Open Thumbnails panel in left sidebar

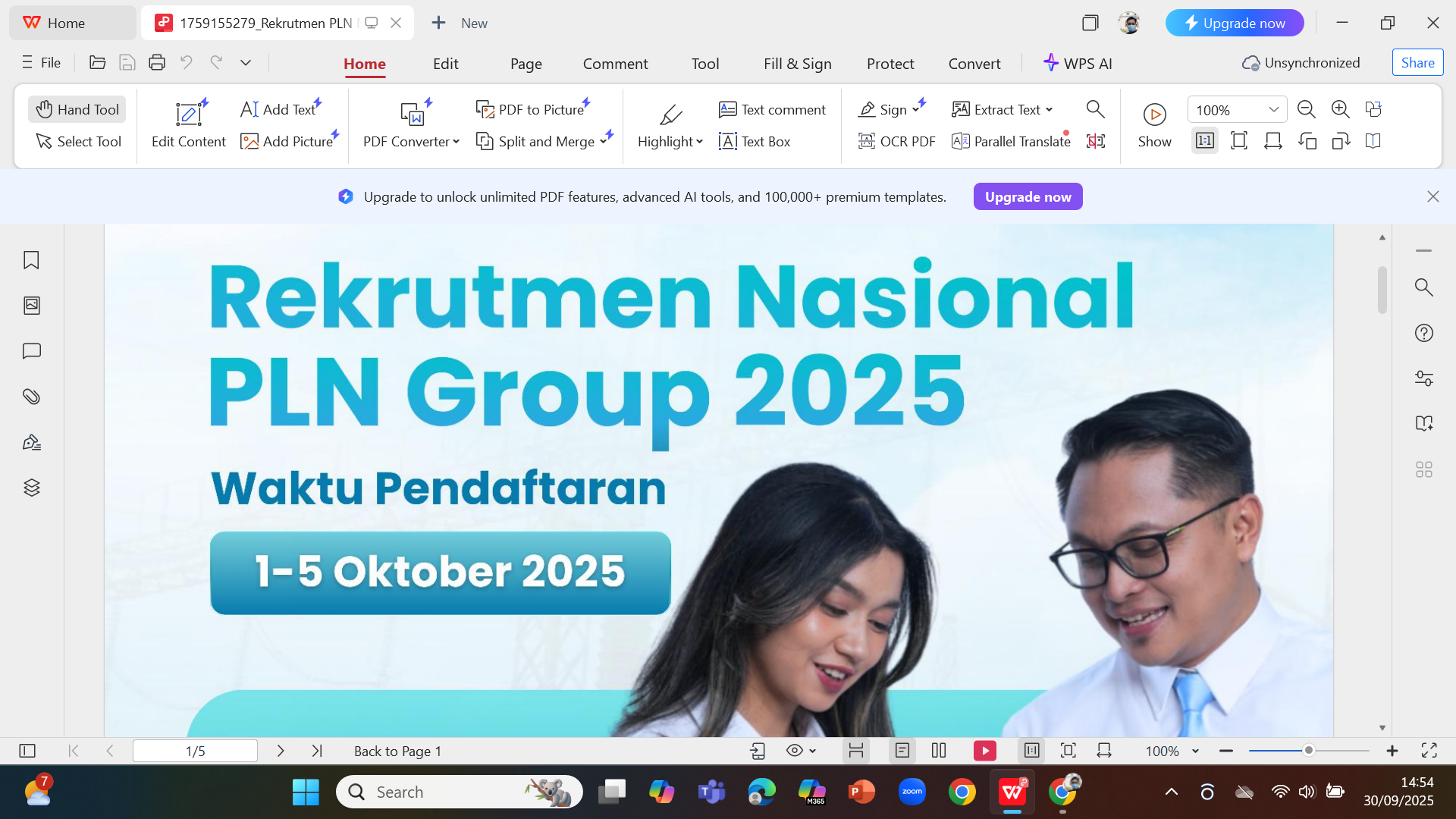[31, 306]
